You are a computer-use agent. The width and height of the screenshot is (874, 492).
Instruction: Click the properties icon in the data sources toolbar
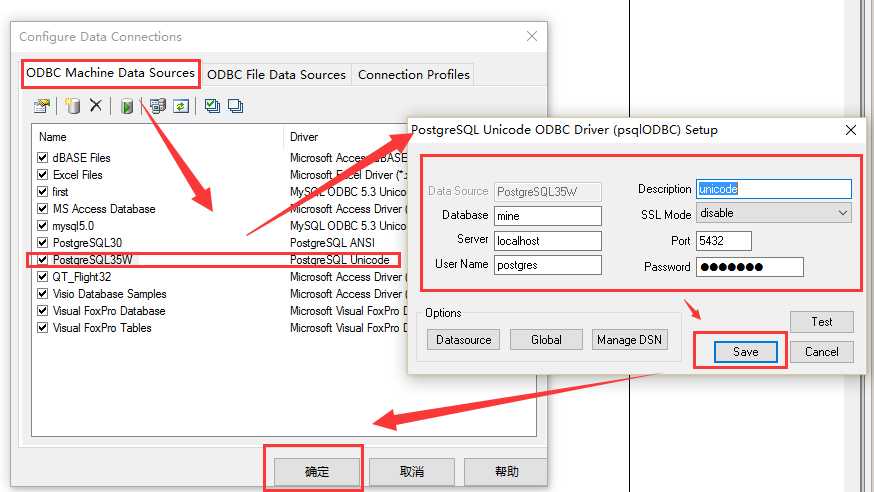tap(42, 106)
